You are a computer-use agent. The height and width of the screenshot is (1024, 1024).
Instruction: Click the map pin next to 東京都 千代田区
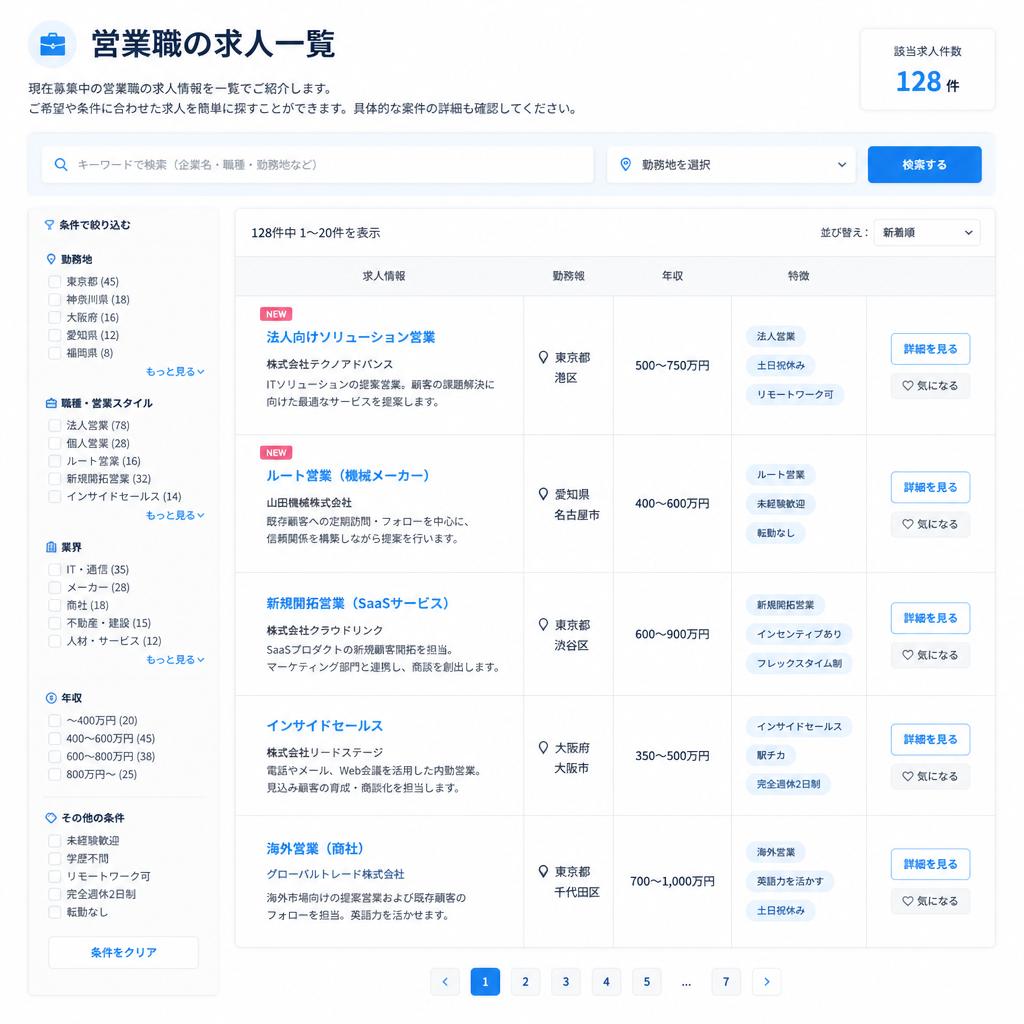(x=543, y=872)
